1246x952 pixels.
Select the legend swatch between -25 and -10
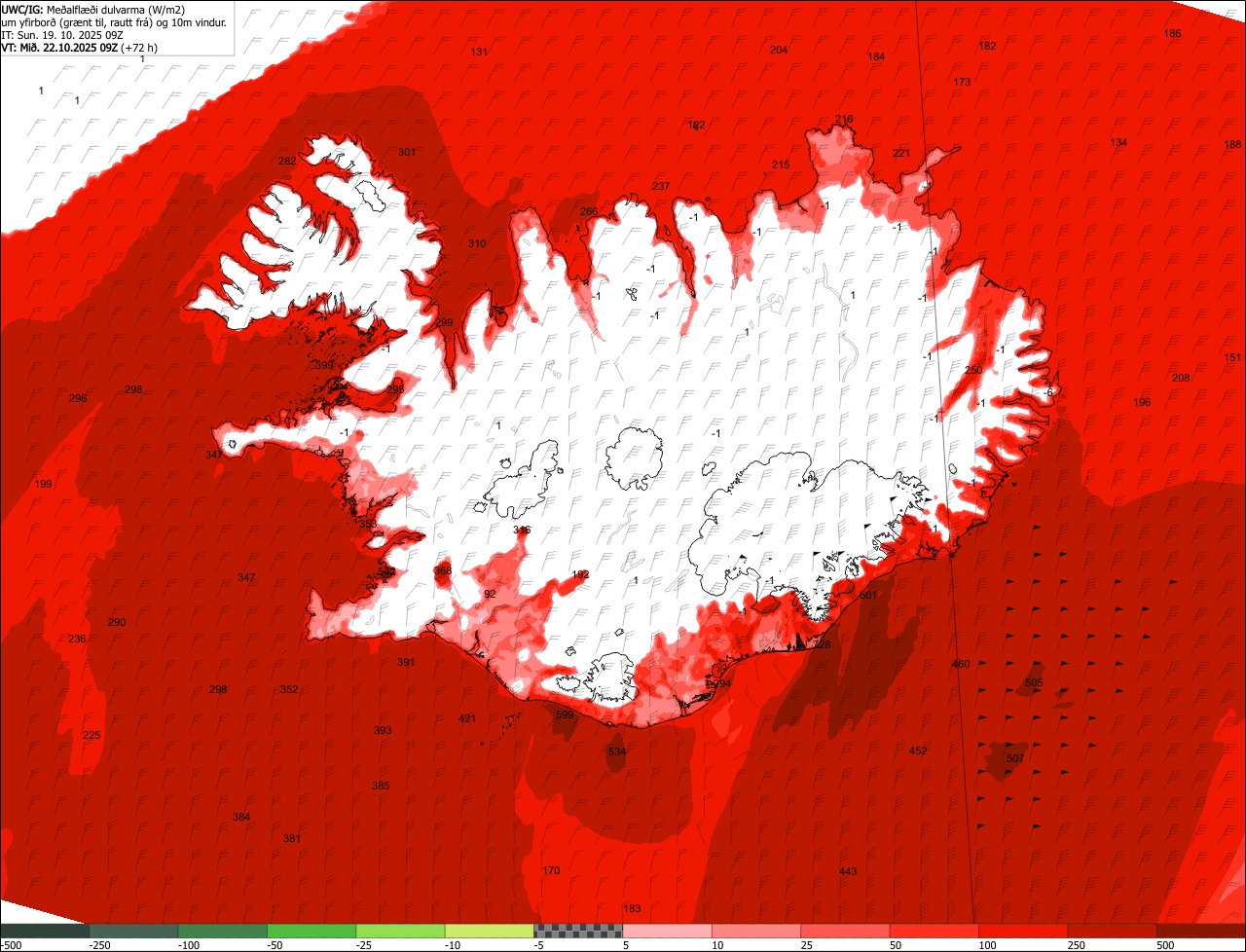(400, 931)
